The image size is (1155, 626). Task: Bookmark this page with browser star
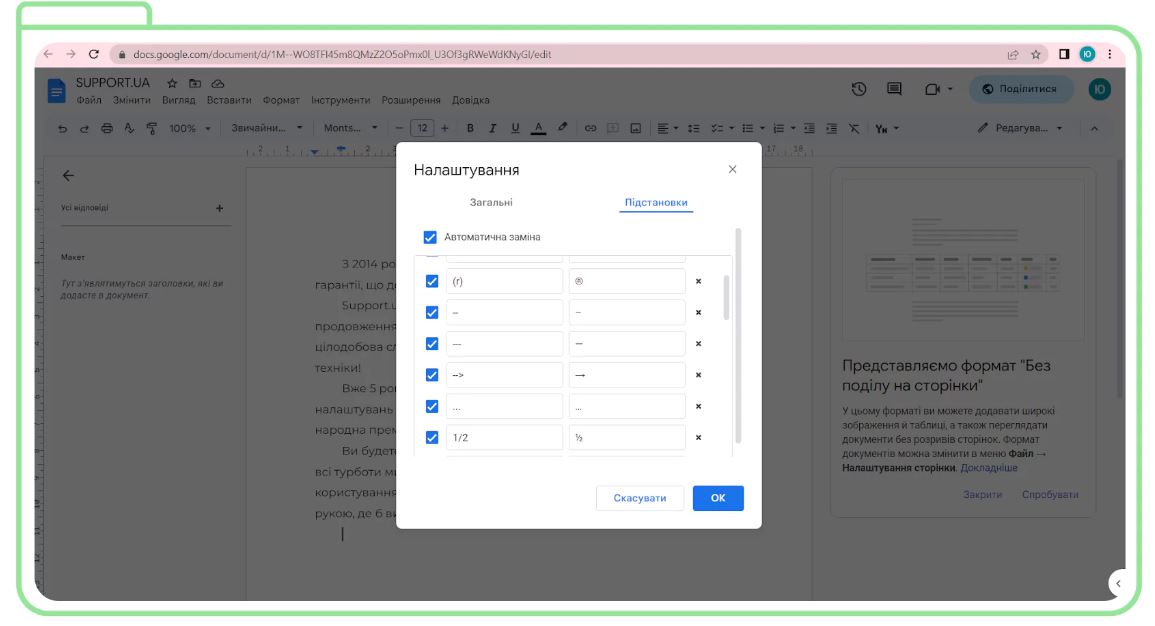1036,54
